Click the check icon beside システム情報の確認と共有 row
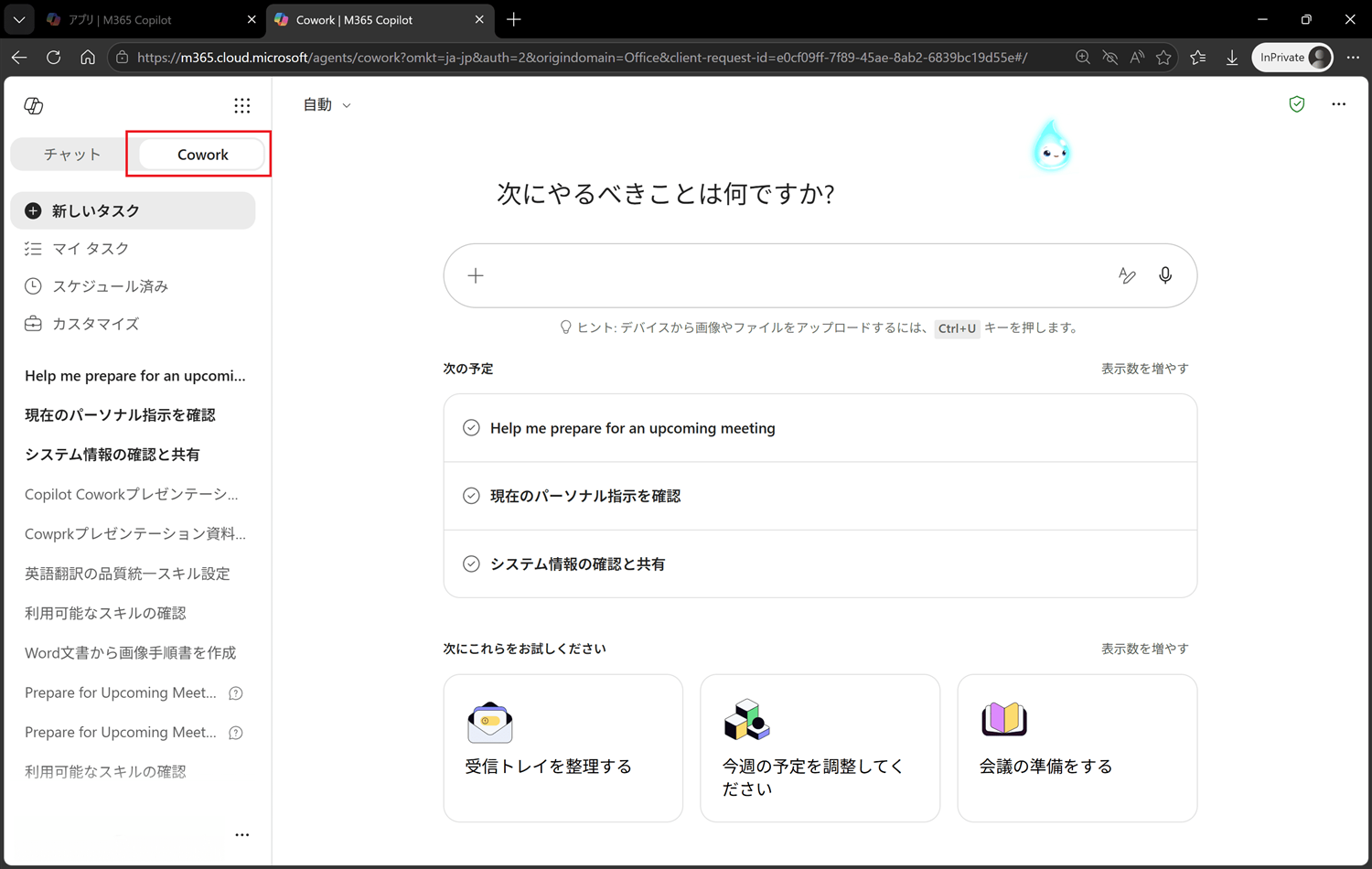Screen dimensions: 1372x869 (x=471, y=564)
